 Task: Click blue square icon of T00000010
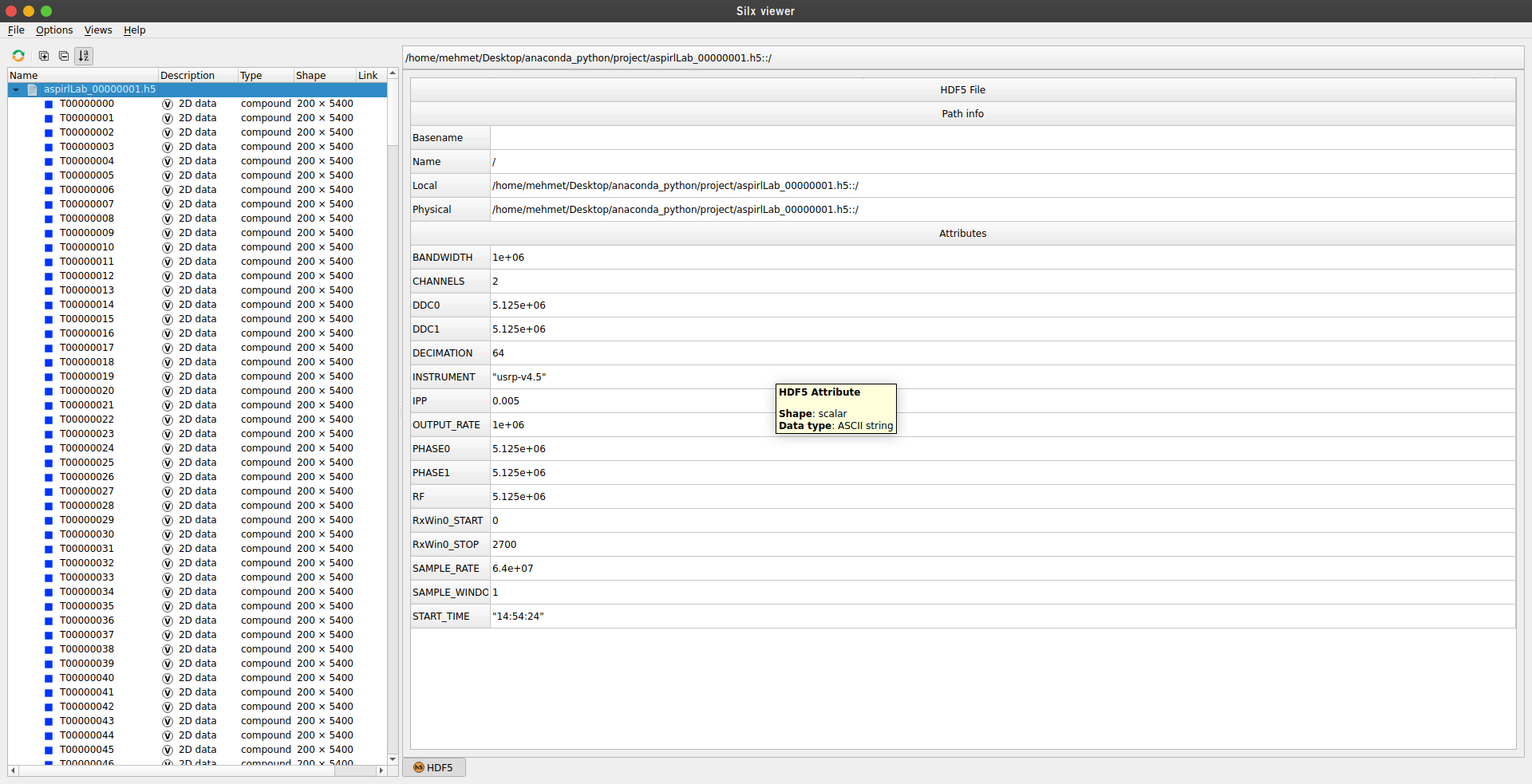(49, 248)
